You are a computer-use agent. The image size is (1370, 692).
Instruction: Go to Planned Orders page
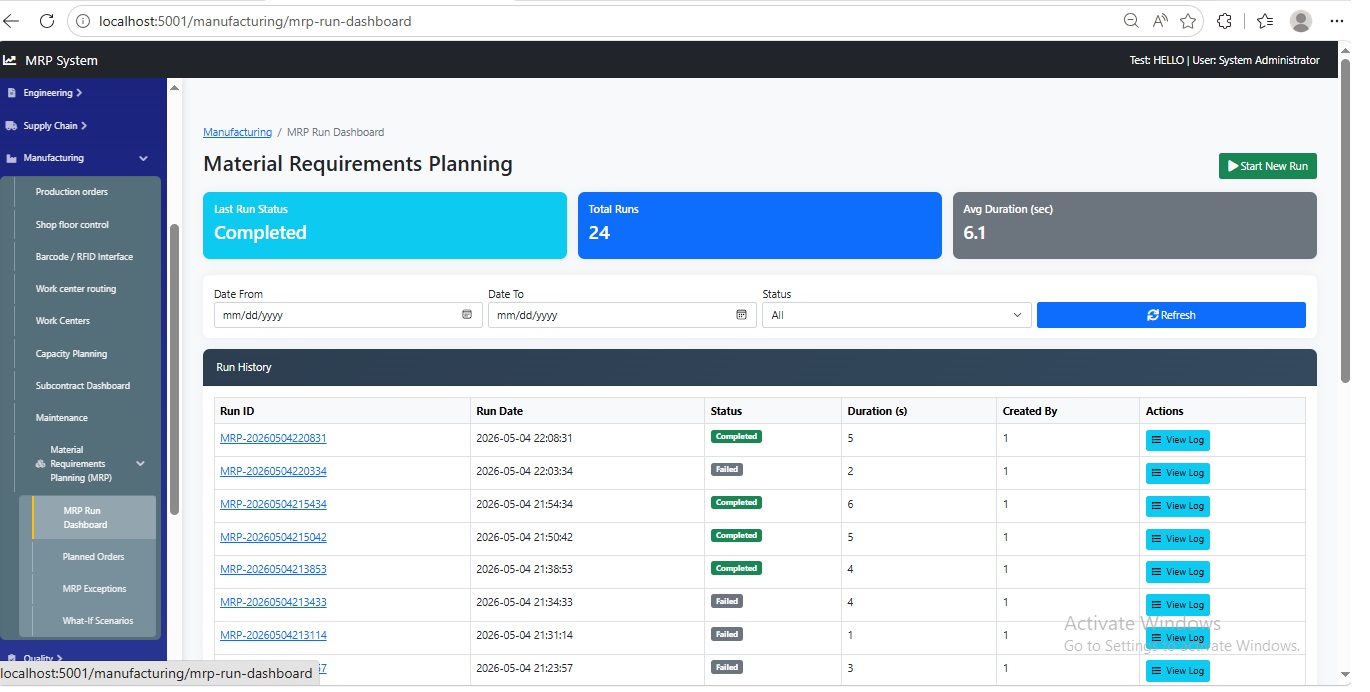94,557
